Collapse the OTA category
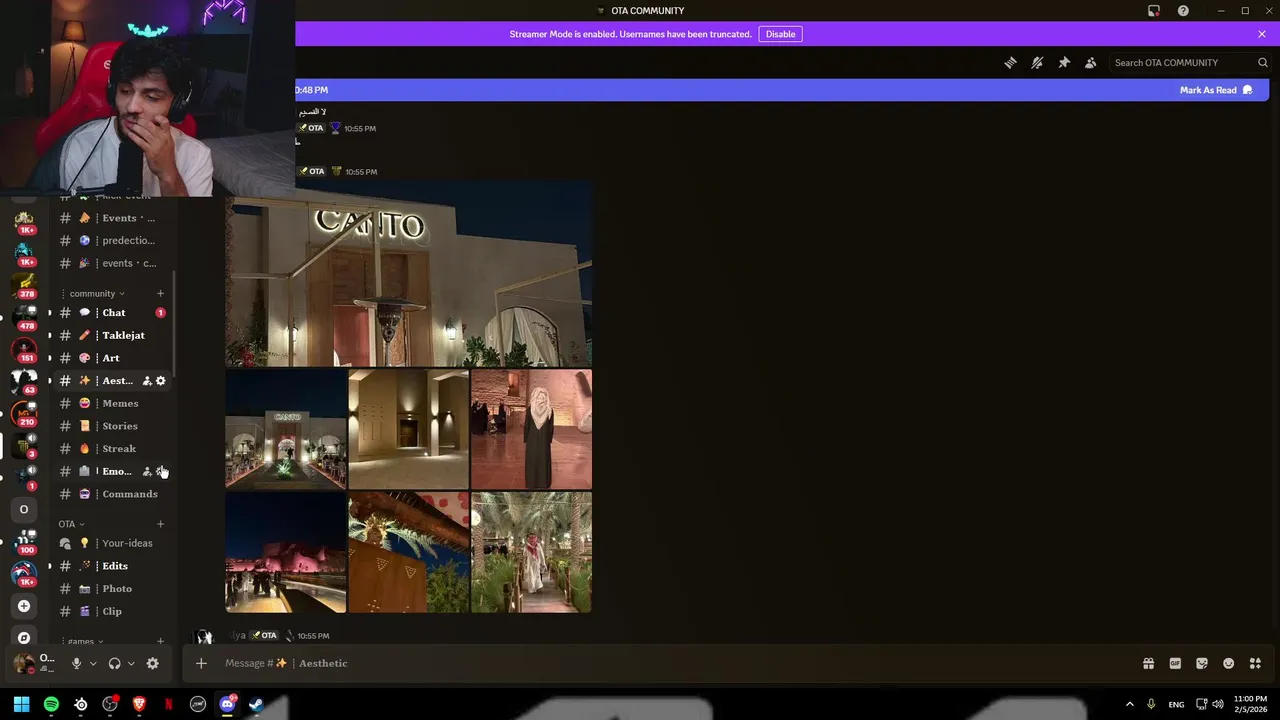 (71, 524)
